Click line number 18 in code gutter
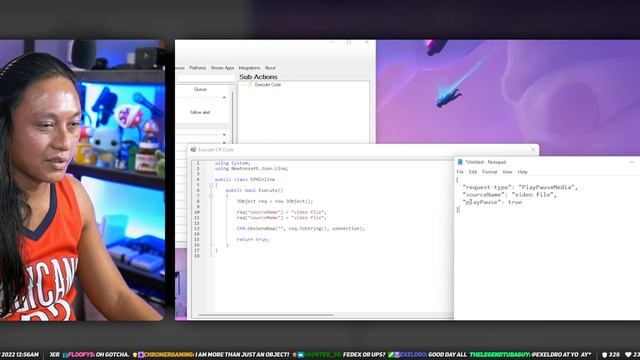This screenshot has height=360, width=640. coord(197,256)
